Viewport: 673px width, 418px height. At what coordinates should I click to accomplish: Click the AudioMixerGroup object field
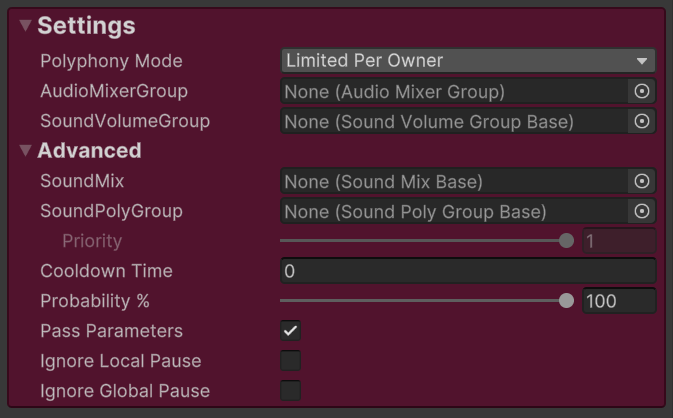pos(455,91)
